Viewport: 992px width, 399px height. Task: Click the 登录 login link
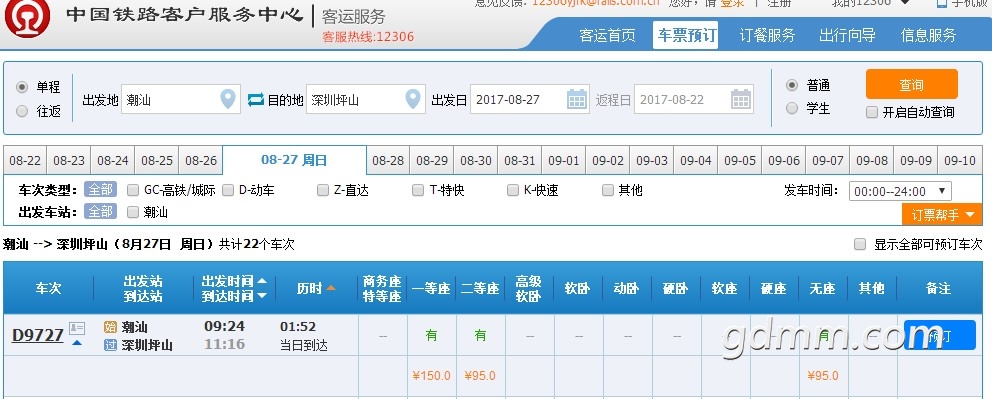tap(733, 3)
